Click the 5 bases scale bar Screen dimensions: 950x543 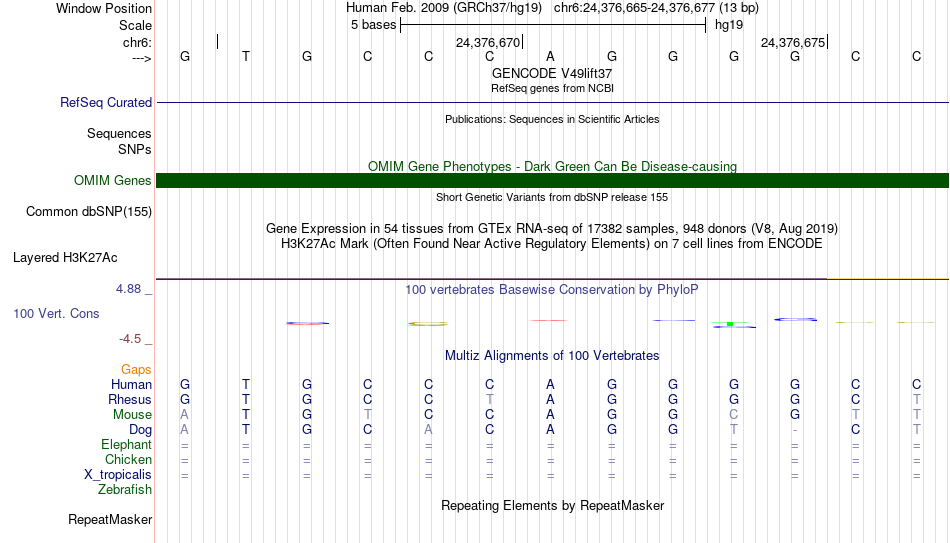click(x=553, y=25)
